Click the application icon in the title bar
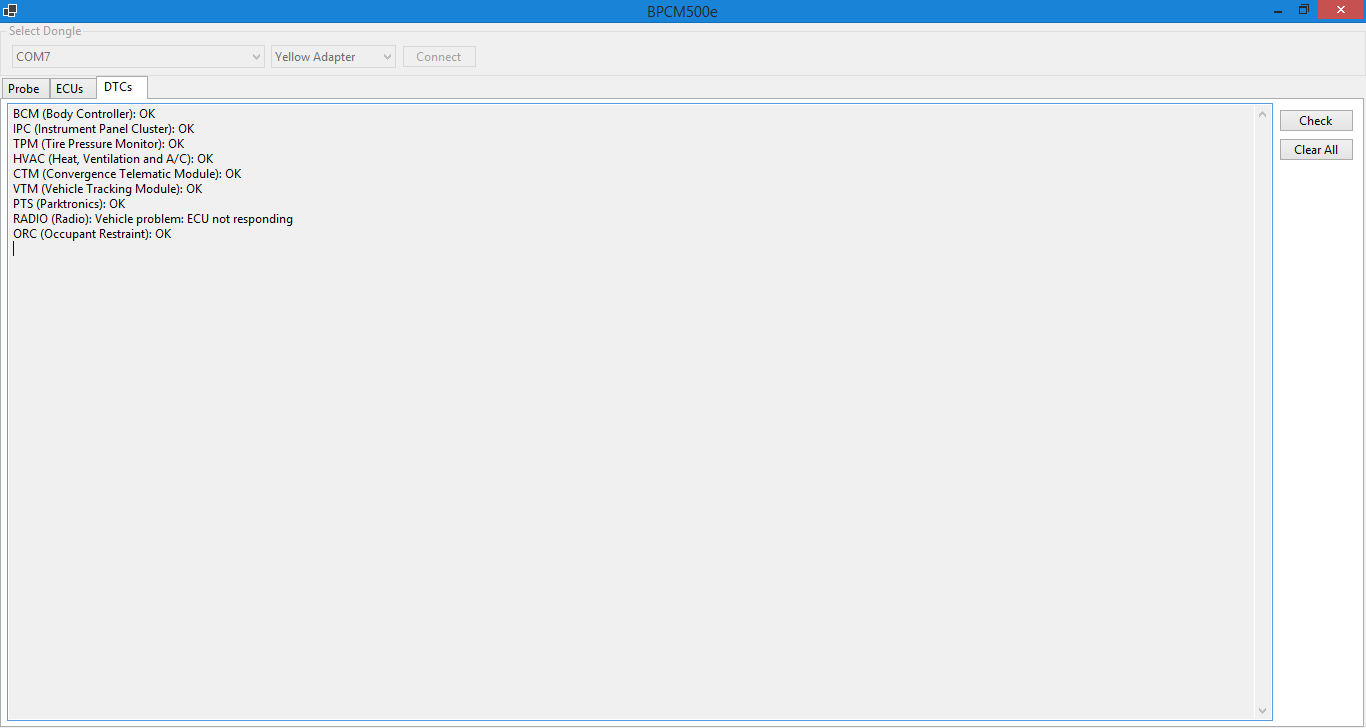 click(x=10, y=11)
